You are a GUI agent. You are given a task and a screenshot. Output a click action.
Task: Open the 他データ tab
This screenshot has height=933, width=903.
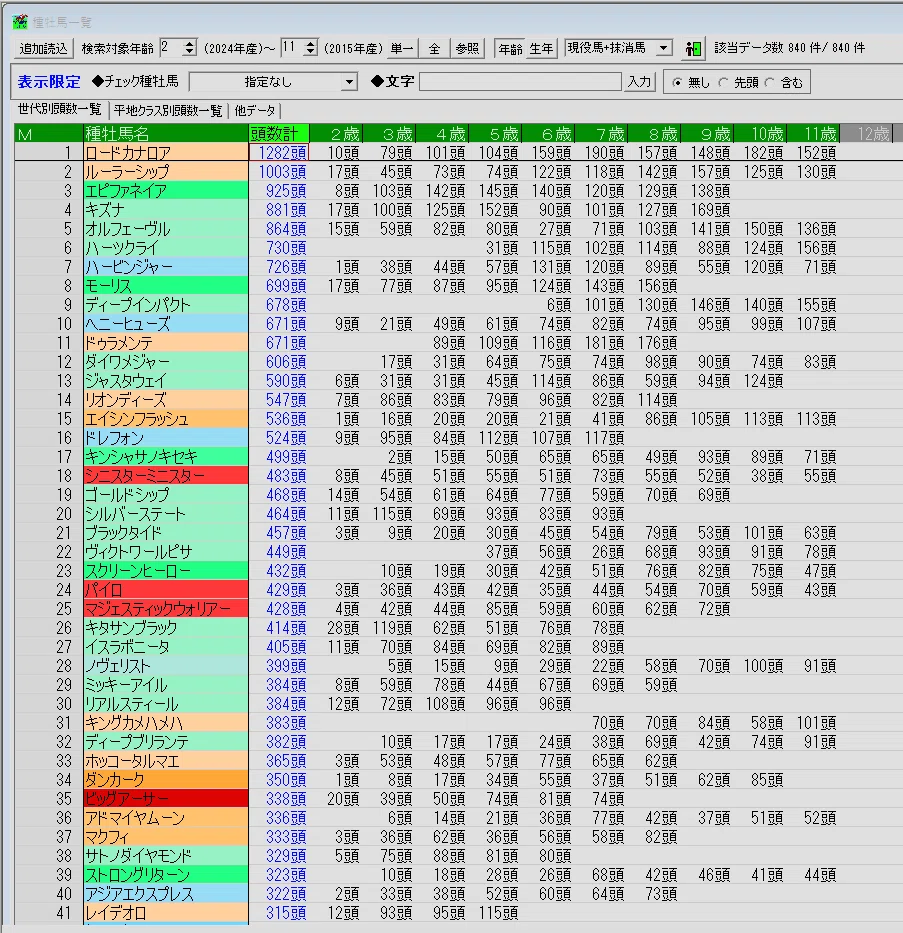tap(255, 111)
